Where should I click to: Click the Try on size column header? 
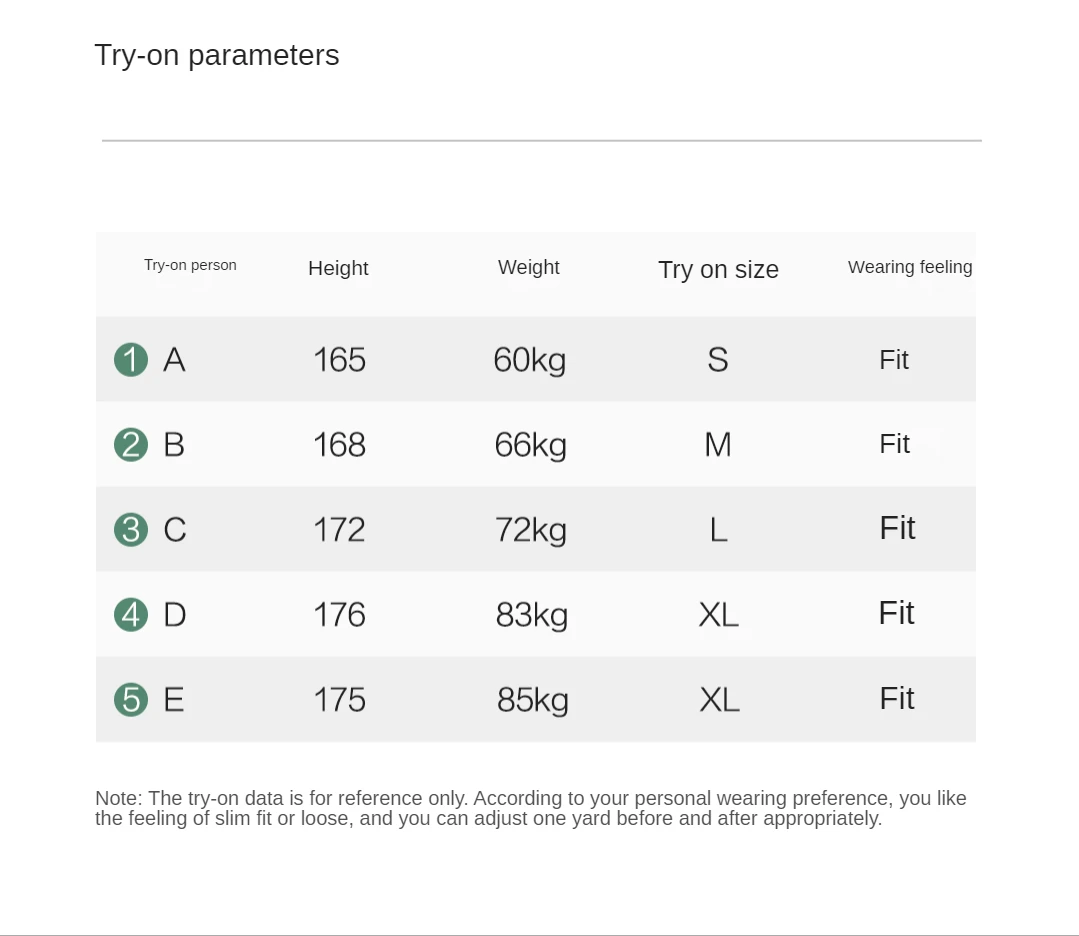pyautogui.click(x=718, y=270)
